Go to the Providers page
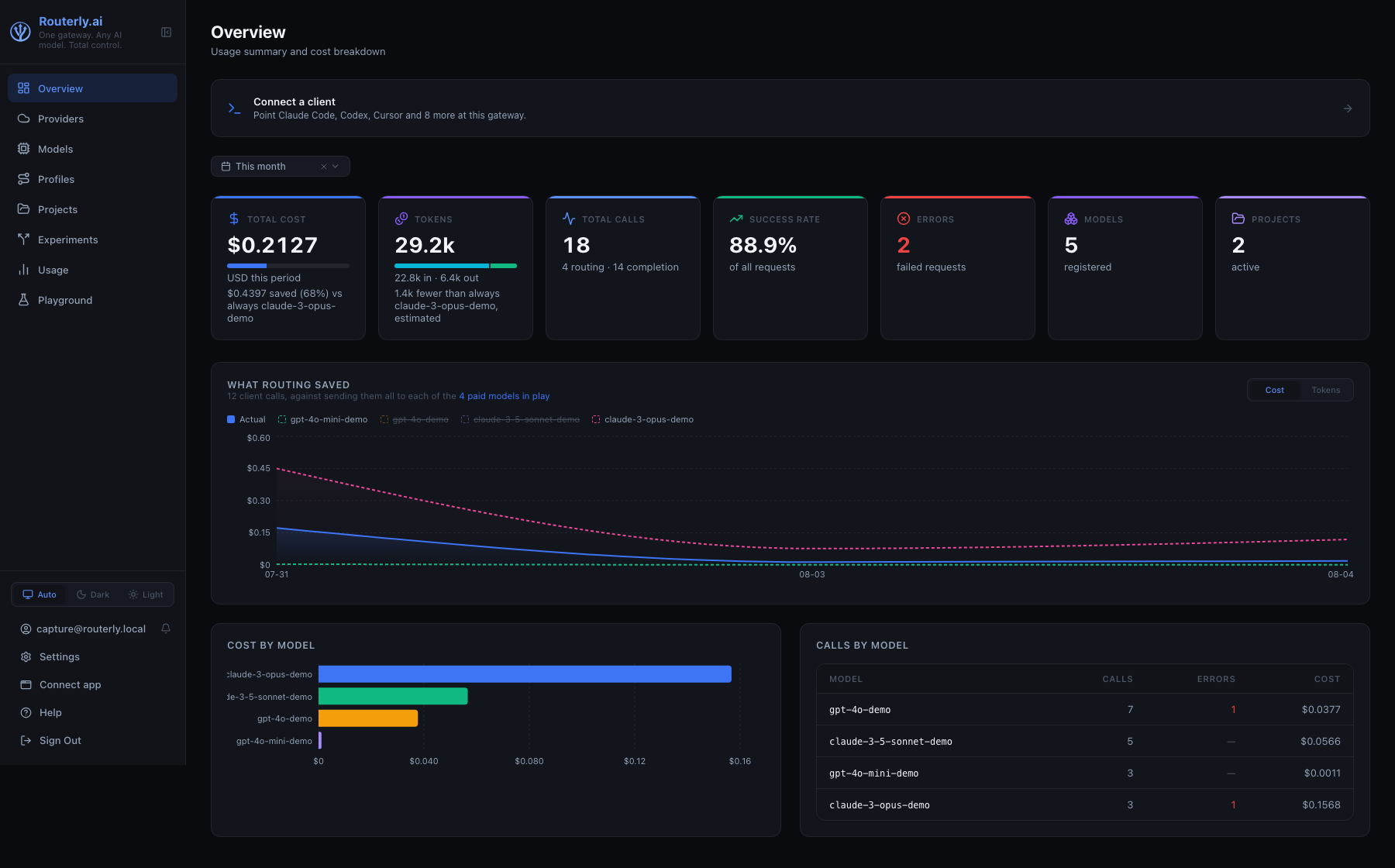The height and width of the screenshot is (868, 1395). [92, 119]
